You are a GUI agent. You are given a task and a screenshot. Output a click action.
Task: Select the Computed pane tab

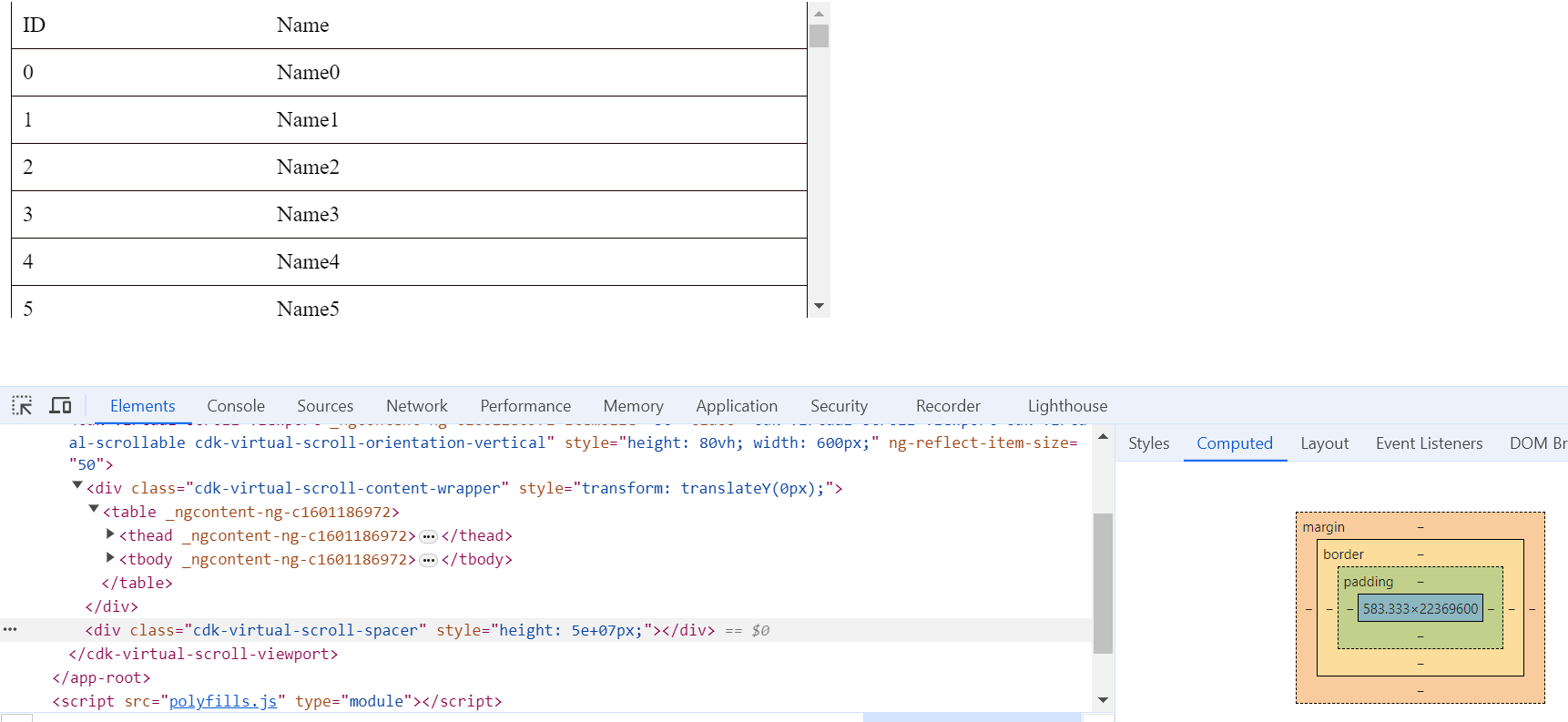[1235, 443]
